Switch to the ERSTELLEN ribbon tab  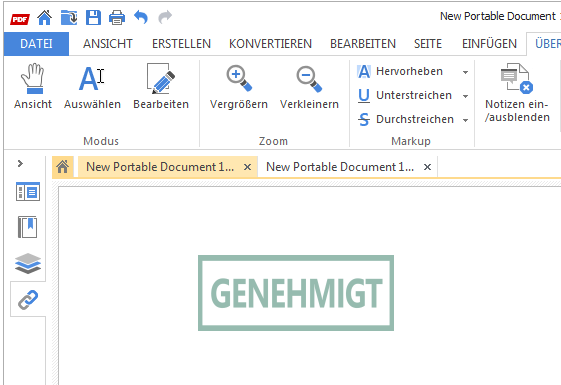[181, 44]
